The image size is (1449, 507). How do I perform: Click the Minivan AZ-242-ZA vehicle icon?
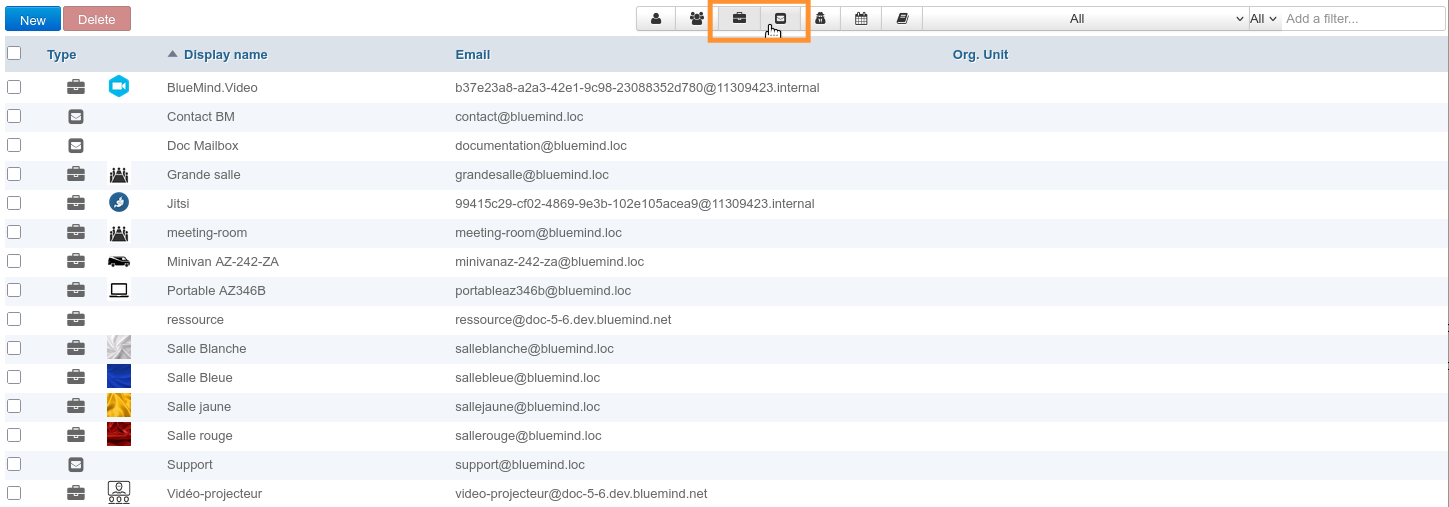[x=119, y=261]
